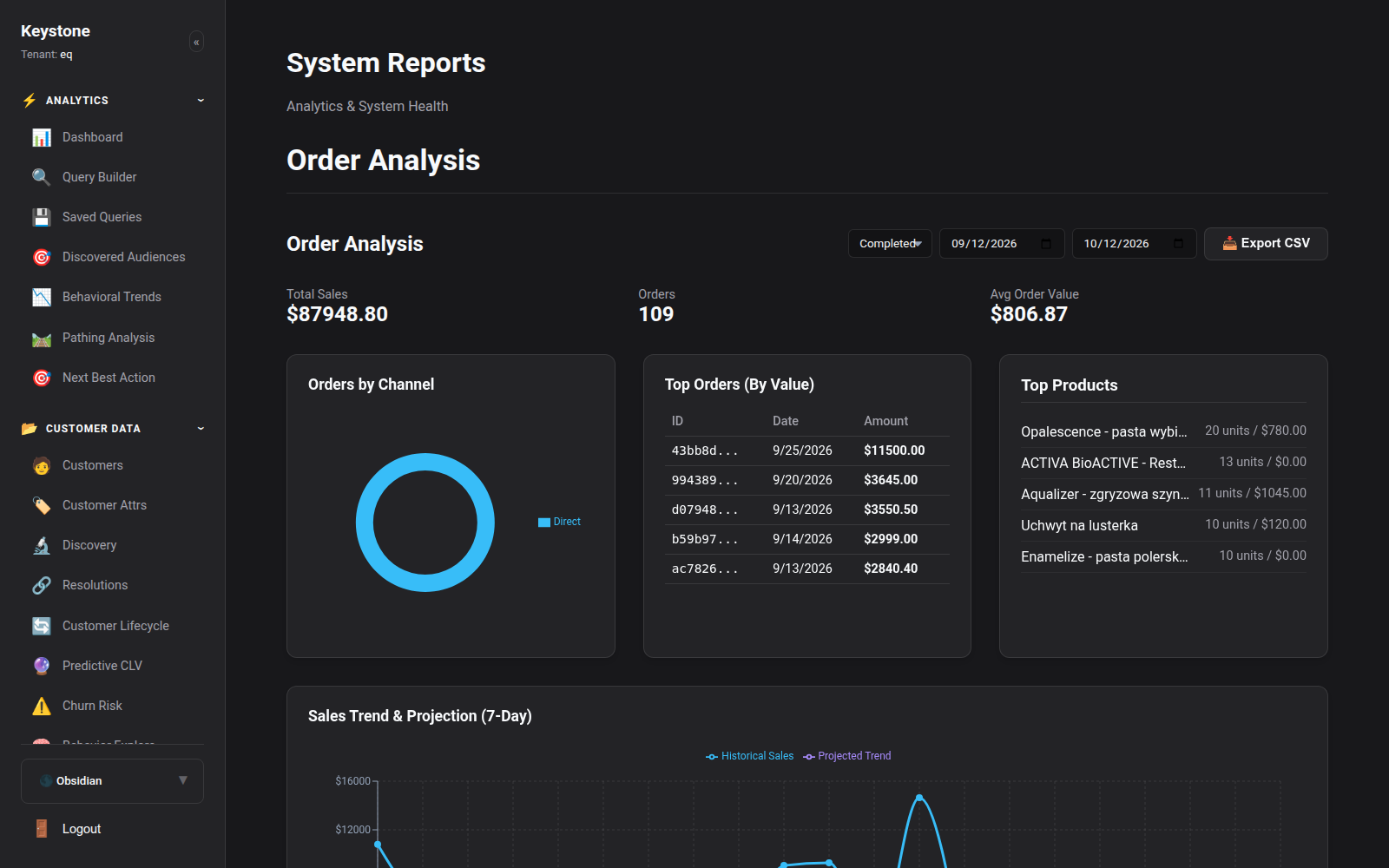This screenshot has width=1389, height=868.
Task: Click the Customer Attrs tag icon
Action: (42, 505)
